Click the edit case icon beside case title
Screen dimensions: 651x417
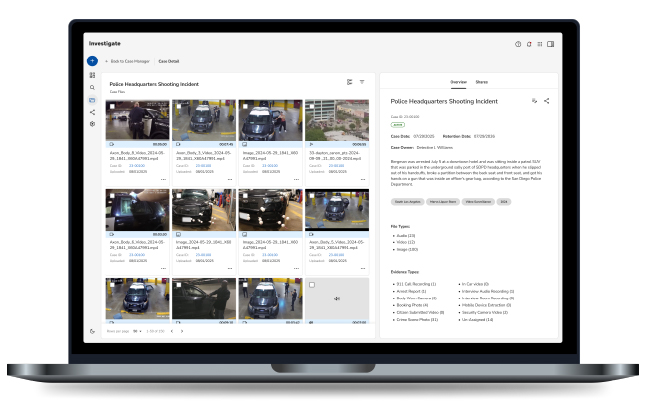534,101
